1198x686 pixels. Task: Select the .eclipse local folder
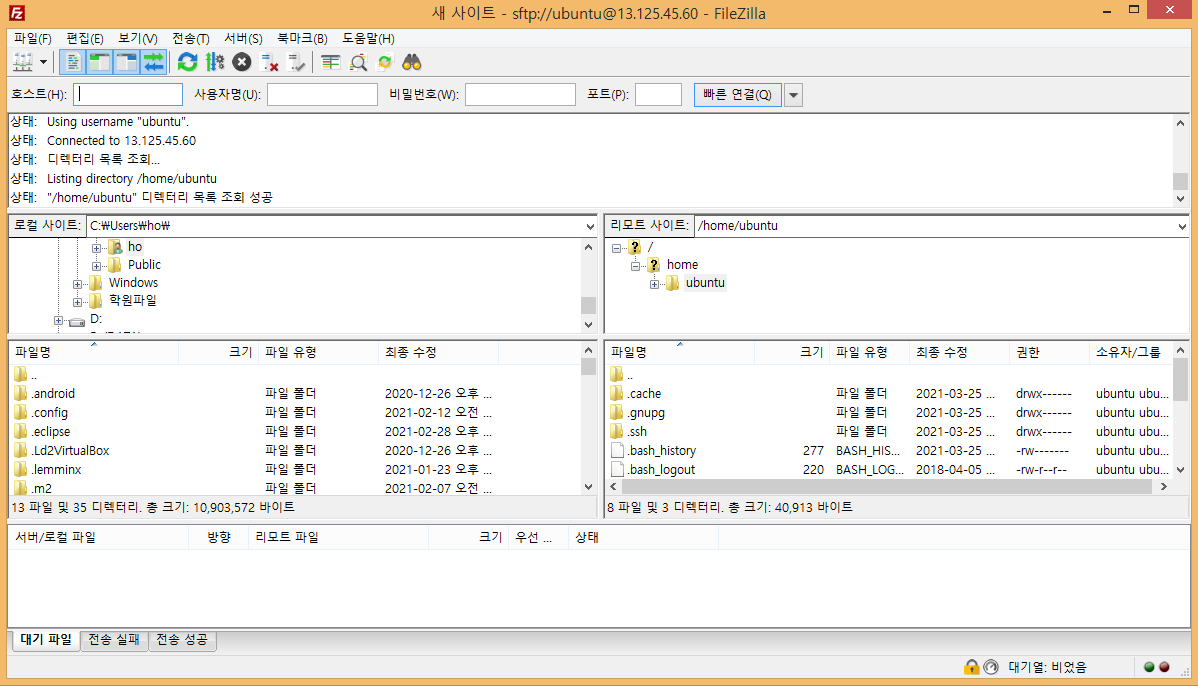[50, 432]
